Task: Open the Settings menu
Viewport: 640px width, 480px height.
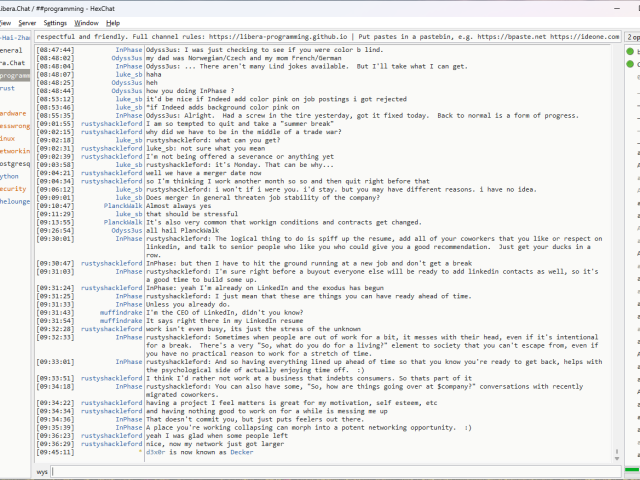Action: coord(56,22)
